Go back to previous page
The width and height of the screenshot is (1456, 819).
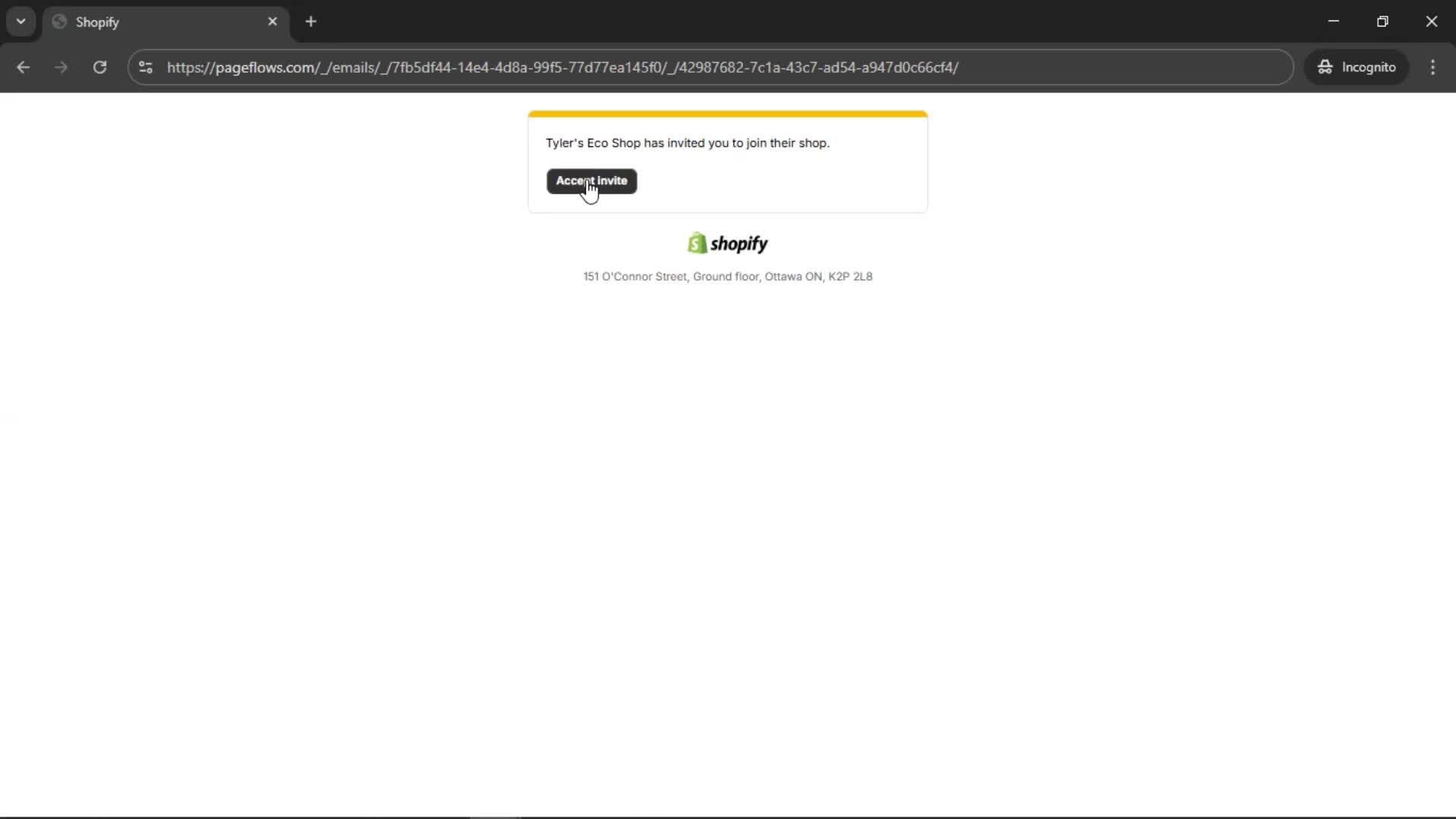tap(23, 67)
